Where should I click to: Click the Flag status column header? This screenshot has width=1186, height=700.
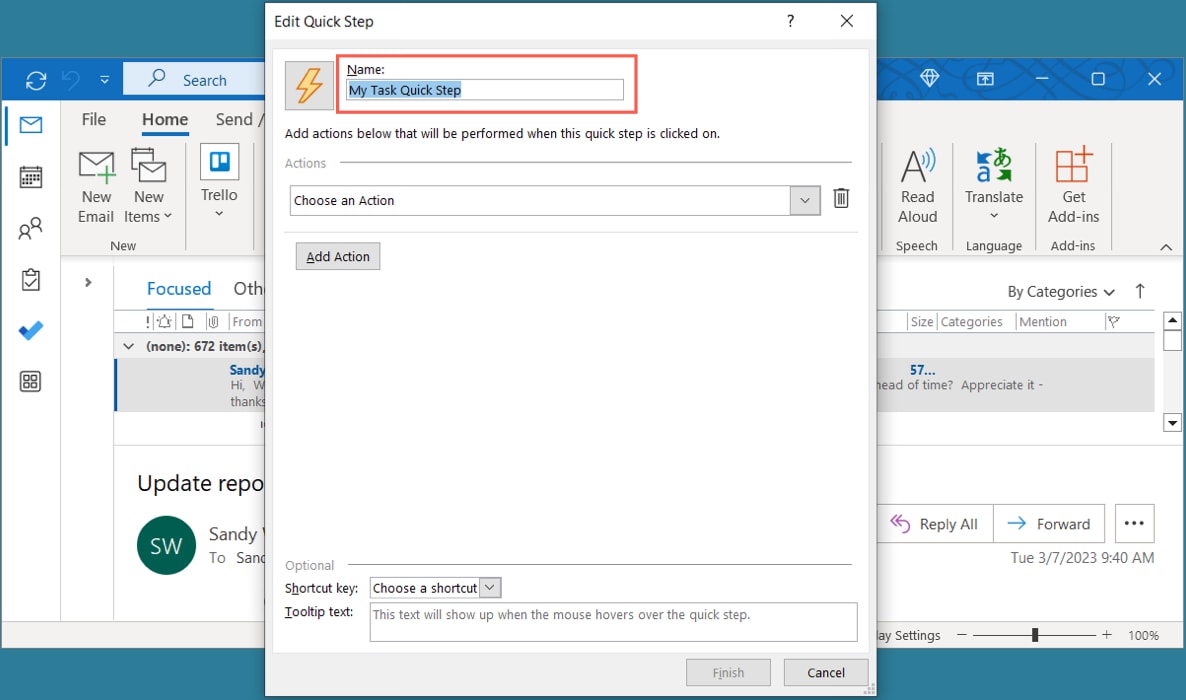coord(1113,322)
